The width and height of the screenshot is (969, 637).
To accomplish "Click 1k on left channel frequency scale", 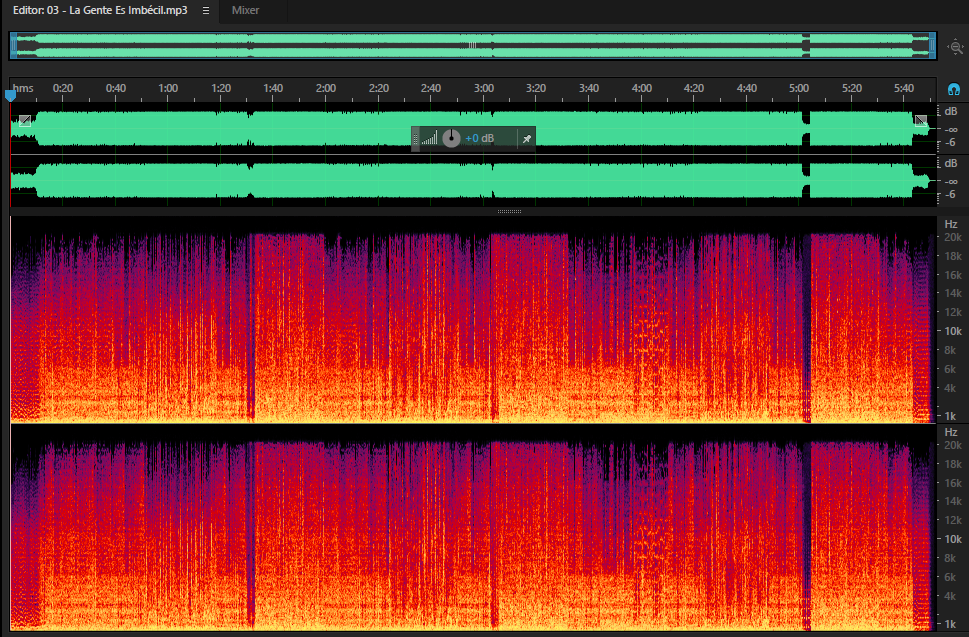I will click(x=950, y=416).
